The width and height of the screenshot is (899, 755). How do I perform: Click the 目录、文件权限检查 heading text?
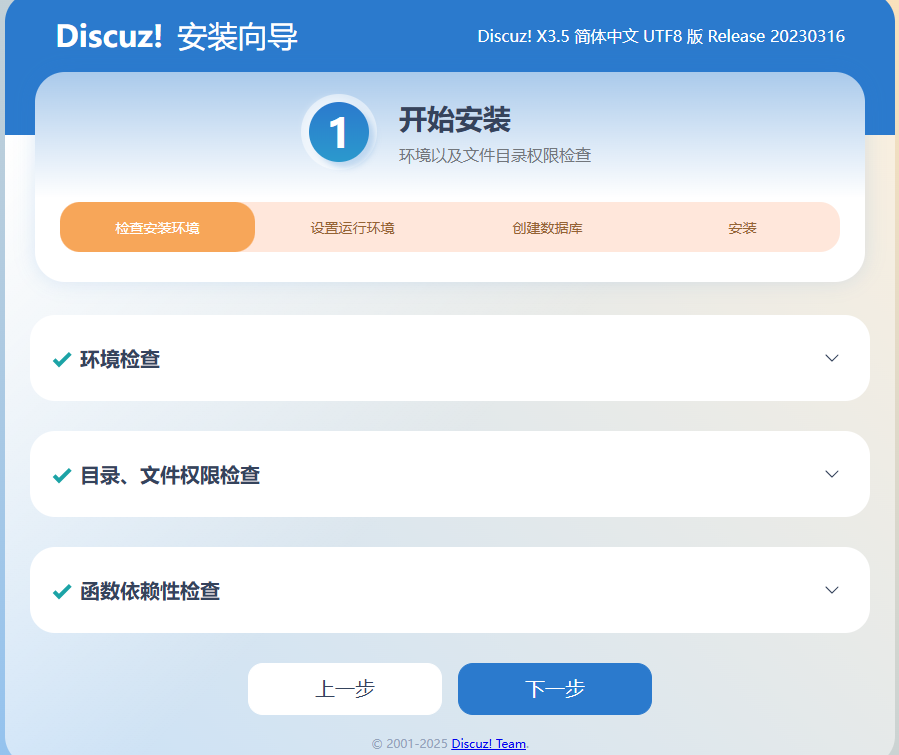(170, 475)
